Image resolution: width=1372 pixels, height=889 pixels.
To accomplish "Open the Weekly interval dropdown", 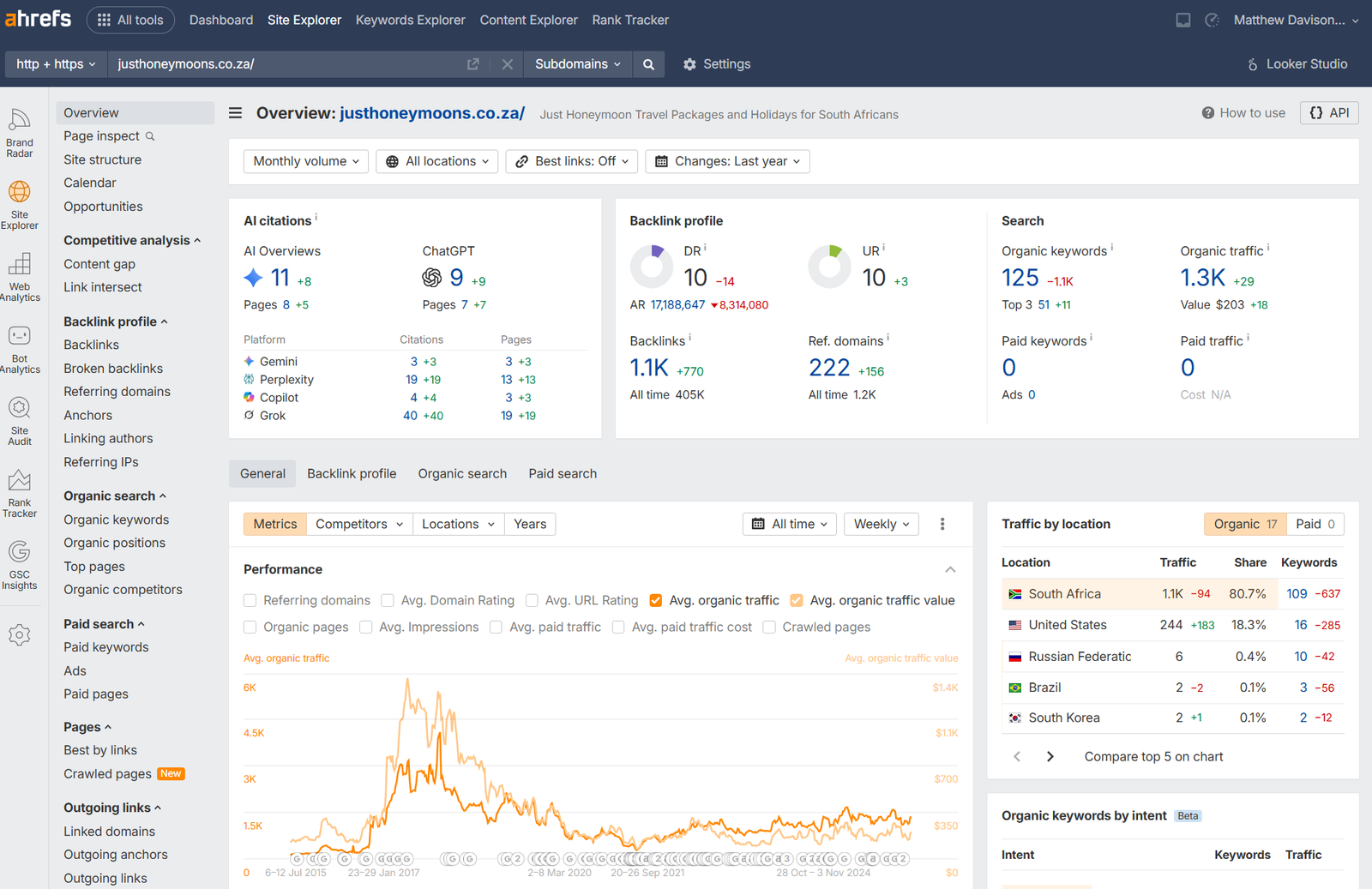I will [x=882, y=524].
